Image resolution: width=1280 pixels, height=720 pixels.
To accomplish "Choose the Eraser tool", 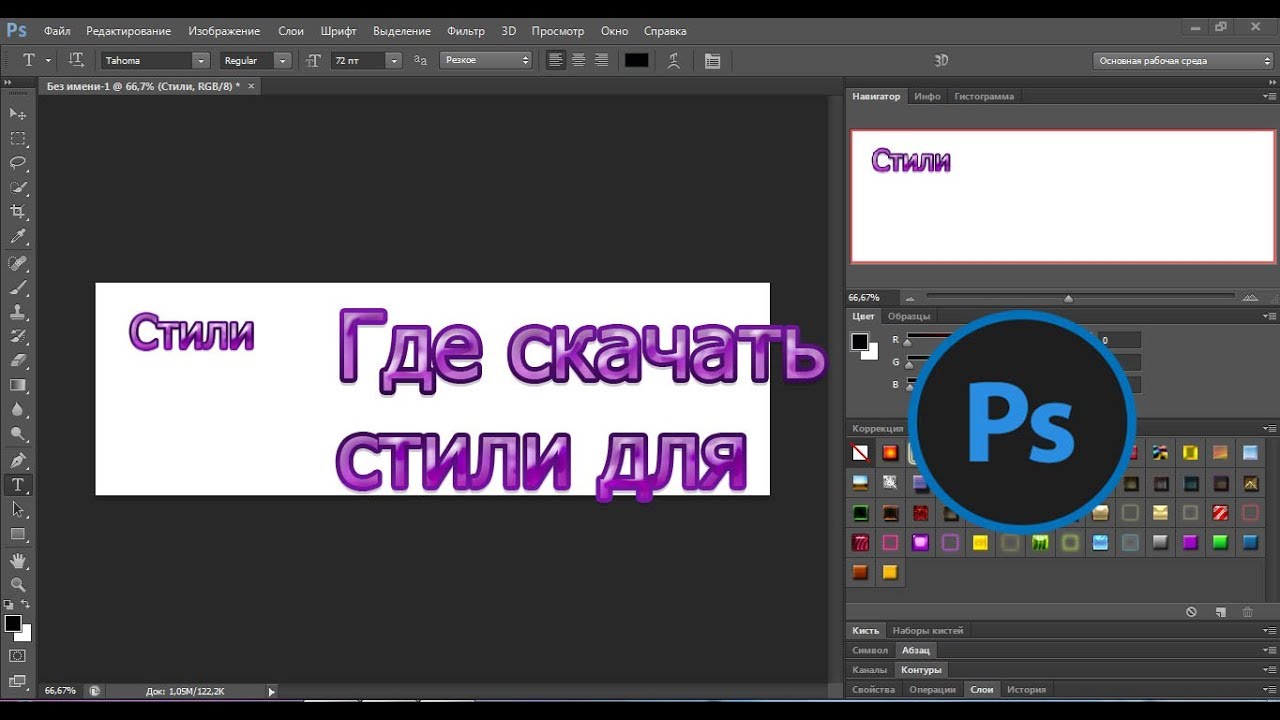I will pyautogui.click(x=18, y=360).
